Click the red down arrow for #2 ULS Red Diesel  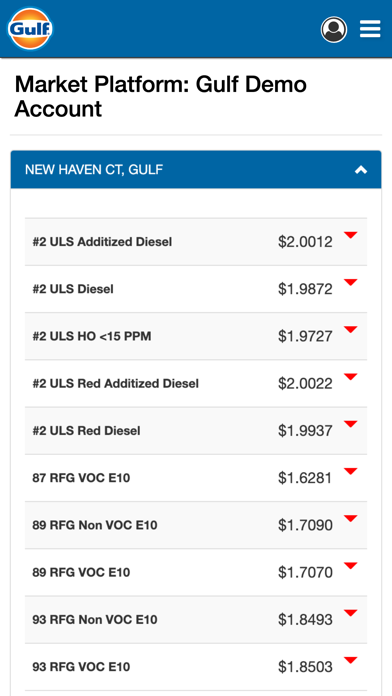(351, 424)
